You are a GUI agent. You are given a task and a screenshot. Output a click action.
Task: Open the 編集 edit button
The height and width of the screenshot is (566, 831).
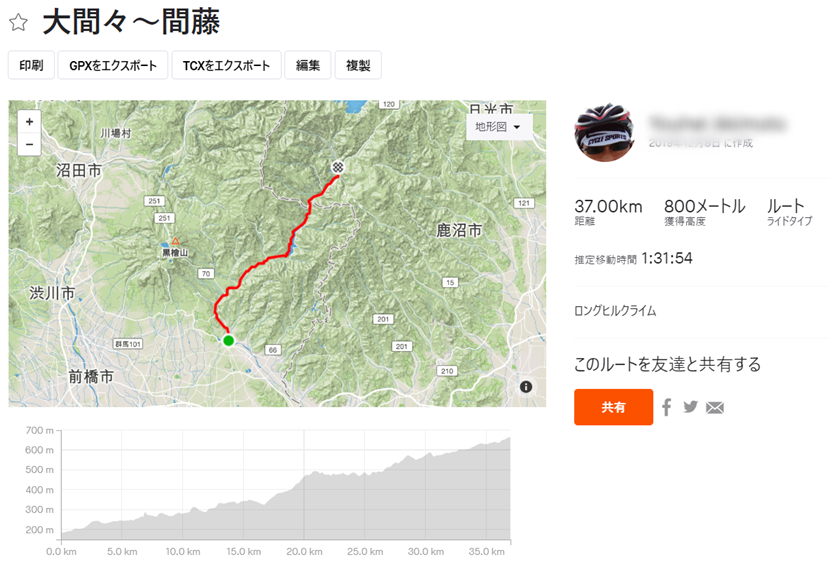point(308,65)
